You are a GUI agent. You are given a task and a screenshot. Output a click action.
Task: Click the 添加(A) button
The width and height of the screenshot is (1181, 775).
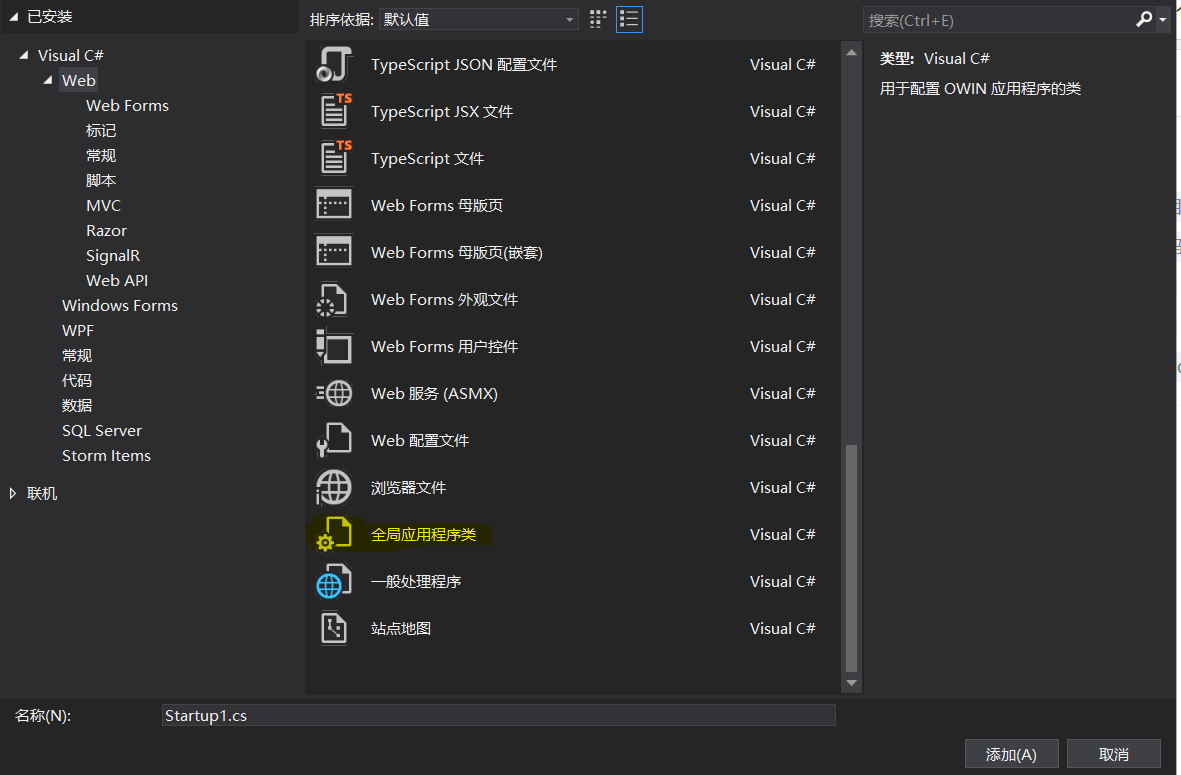(1012, 754)
